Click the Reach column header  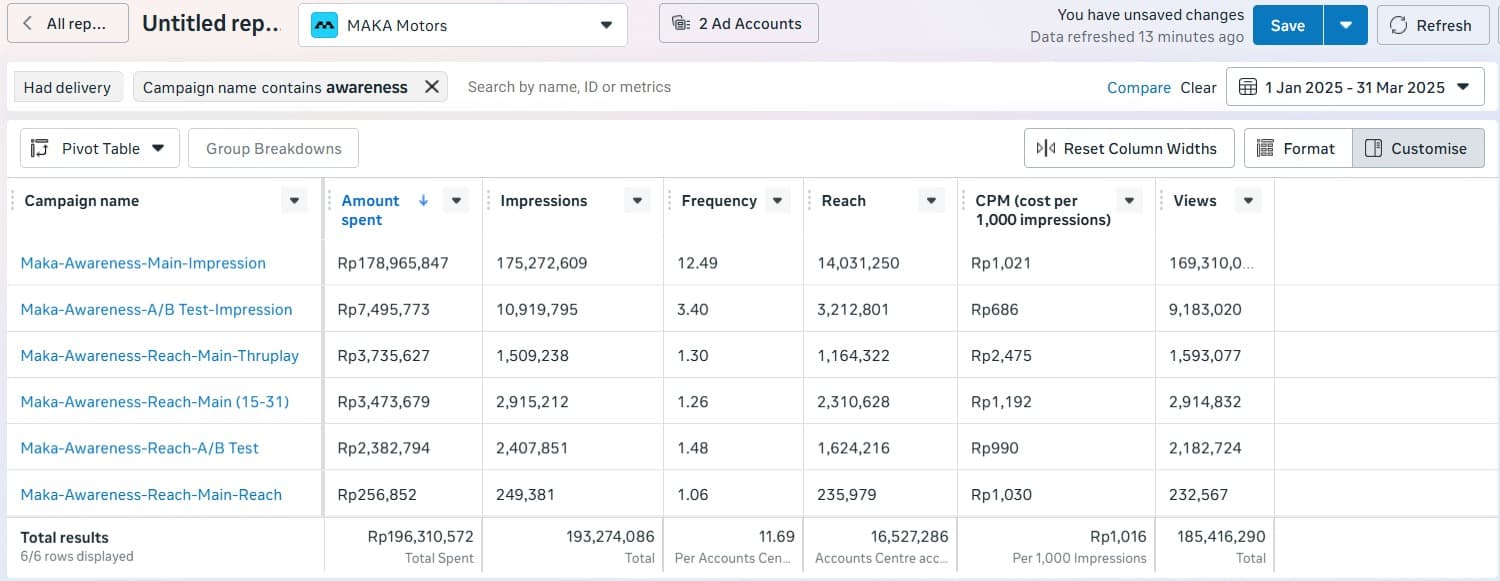pyautogui.click(x=843, y=201)
